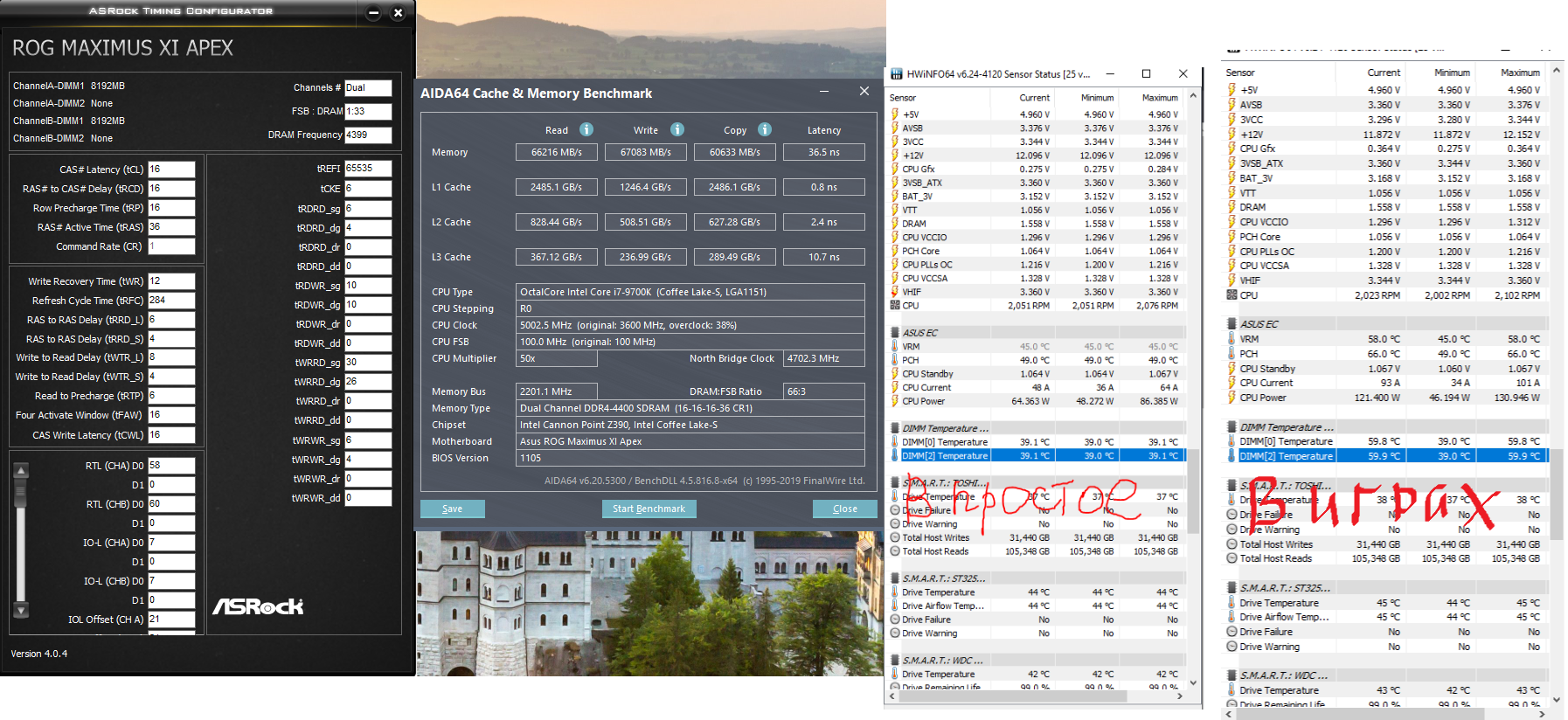Click the tWRRD_sg value field
The image size is (1568, 720).
pyautogui.click(x=368, y=363)
